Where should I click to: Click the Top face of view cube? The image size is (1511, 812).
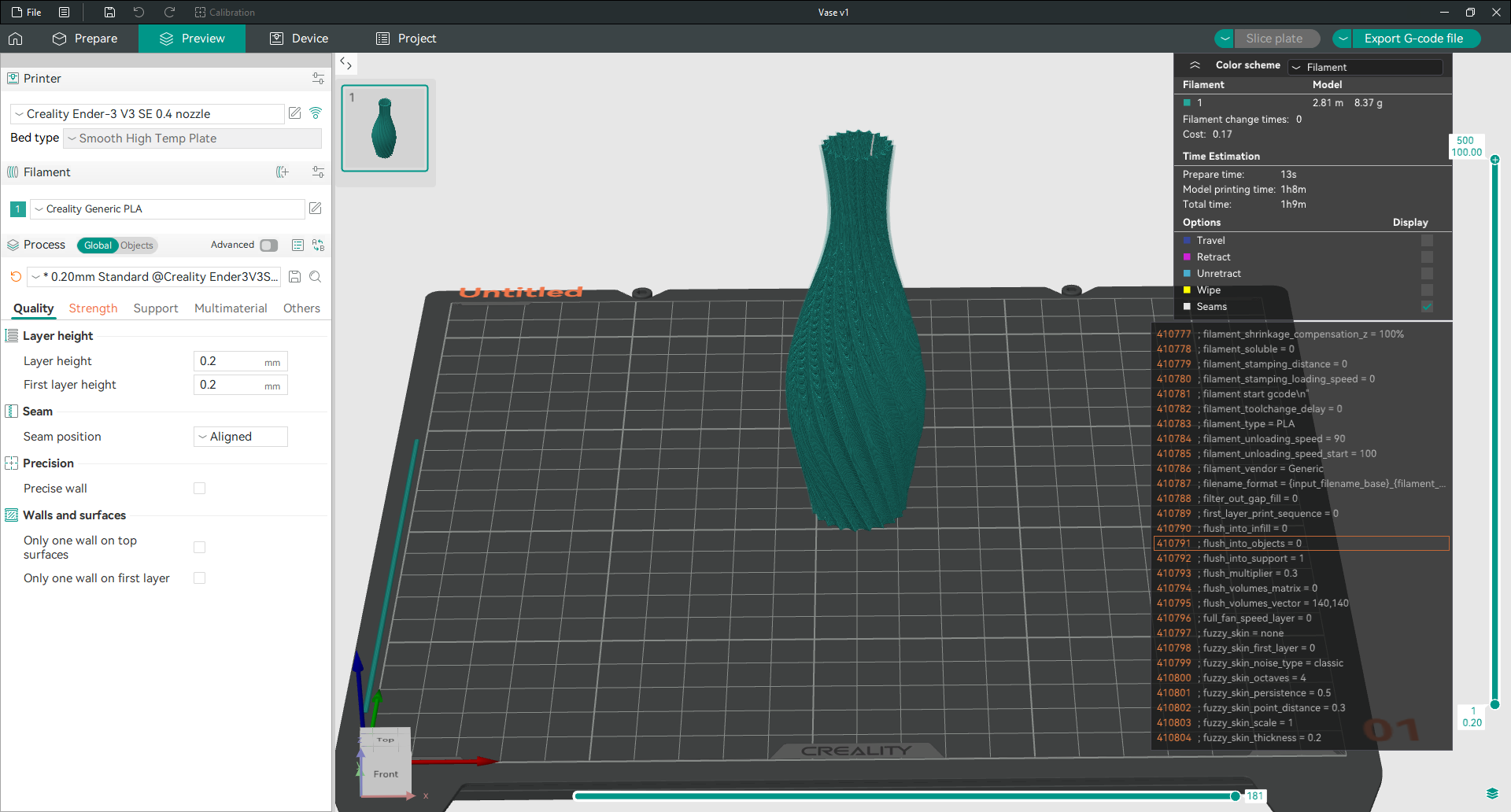click(385, 740)
